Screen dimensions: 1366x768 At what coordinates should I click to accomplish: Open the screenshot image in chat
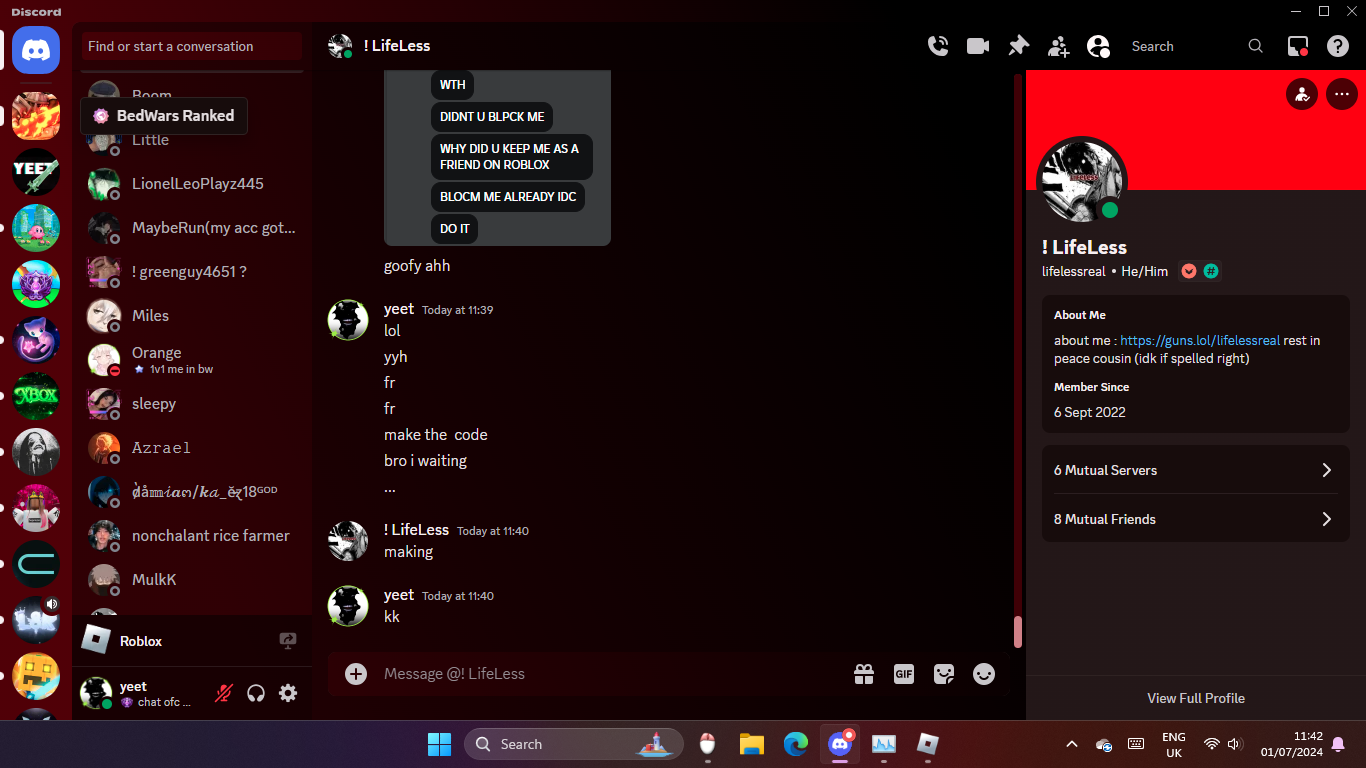pos(497,158)
